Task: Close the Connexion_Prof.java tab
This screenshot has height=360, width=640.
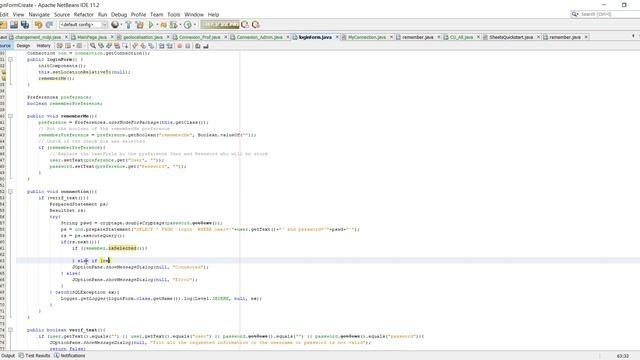Action: click(x=225, y=37)
